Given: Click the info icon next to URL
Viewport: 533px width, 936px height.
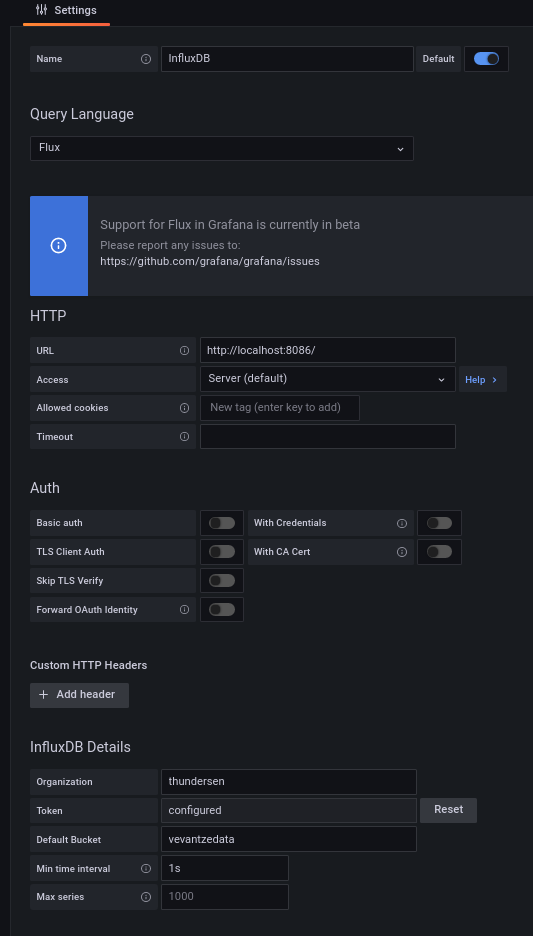Looking at the screenshot, I should pos(184,350).
